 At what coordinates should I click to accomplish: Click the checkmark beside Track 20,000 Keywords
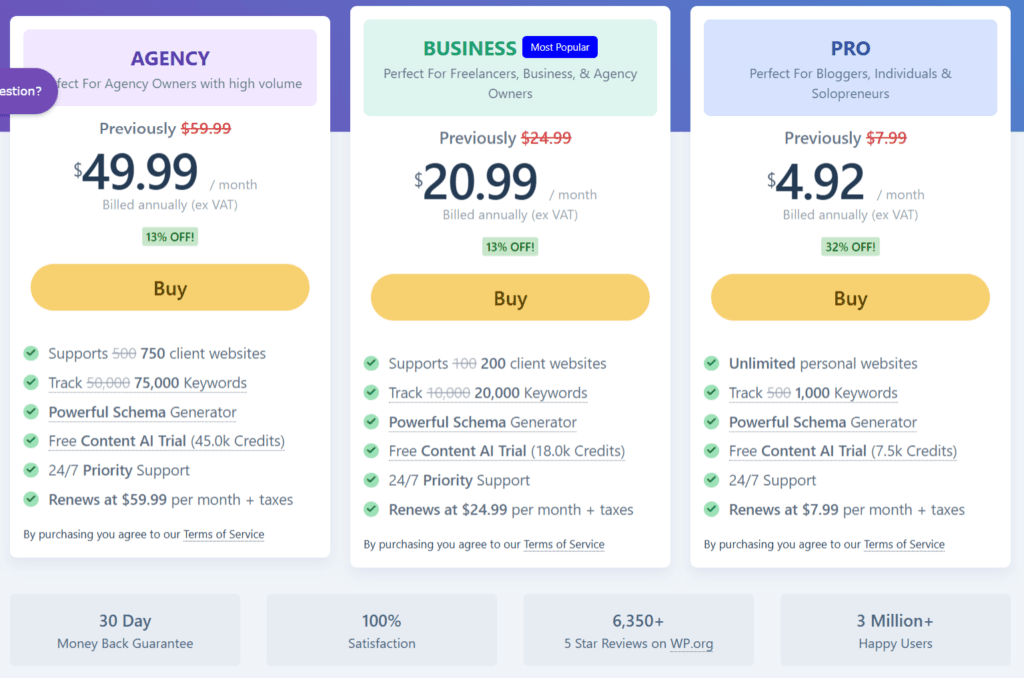371,393
